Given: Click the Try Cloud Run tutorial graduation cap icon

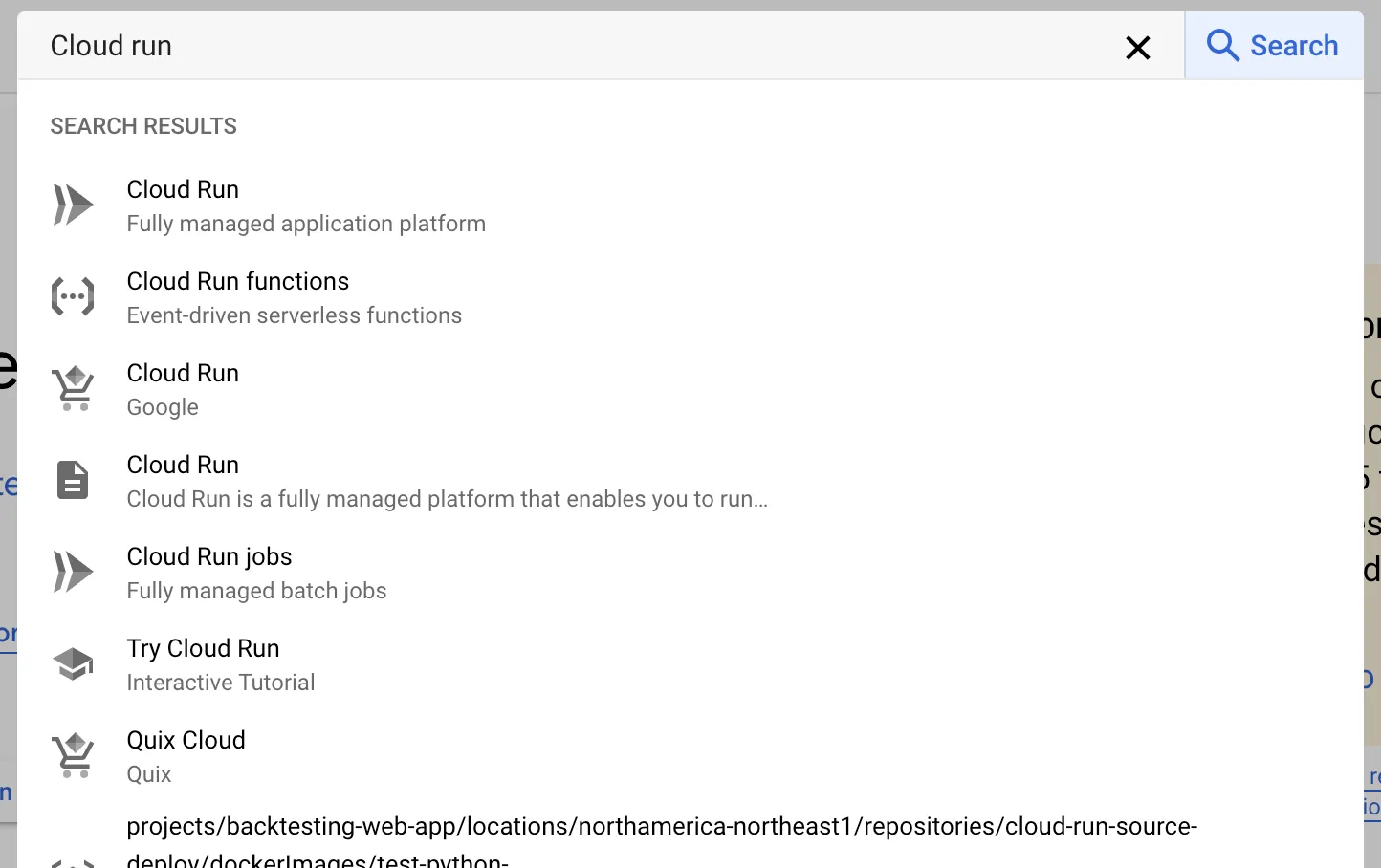Looking at the screenshot, I should (x=73, y=662).
